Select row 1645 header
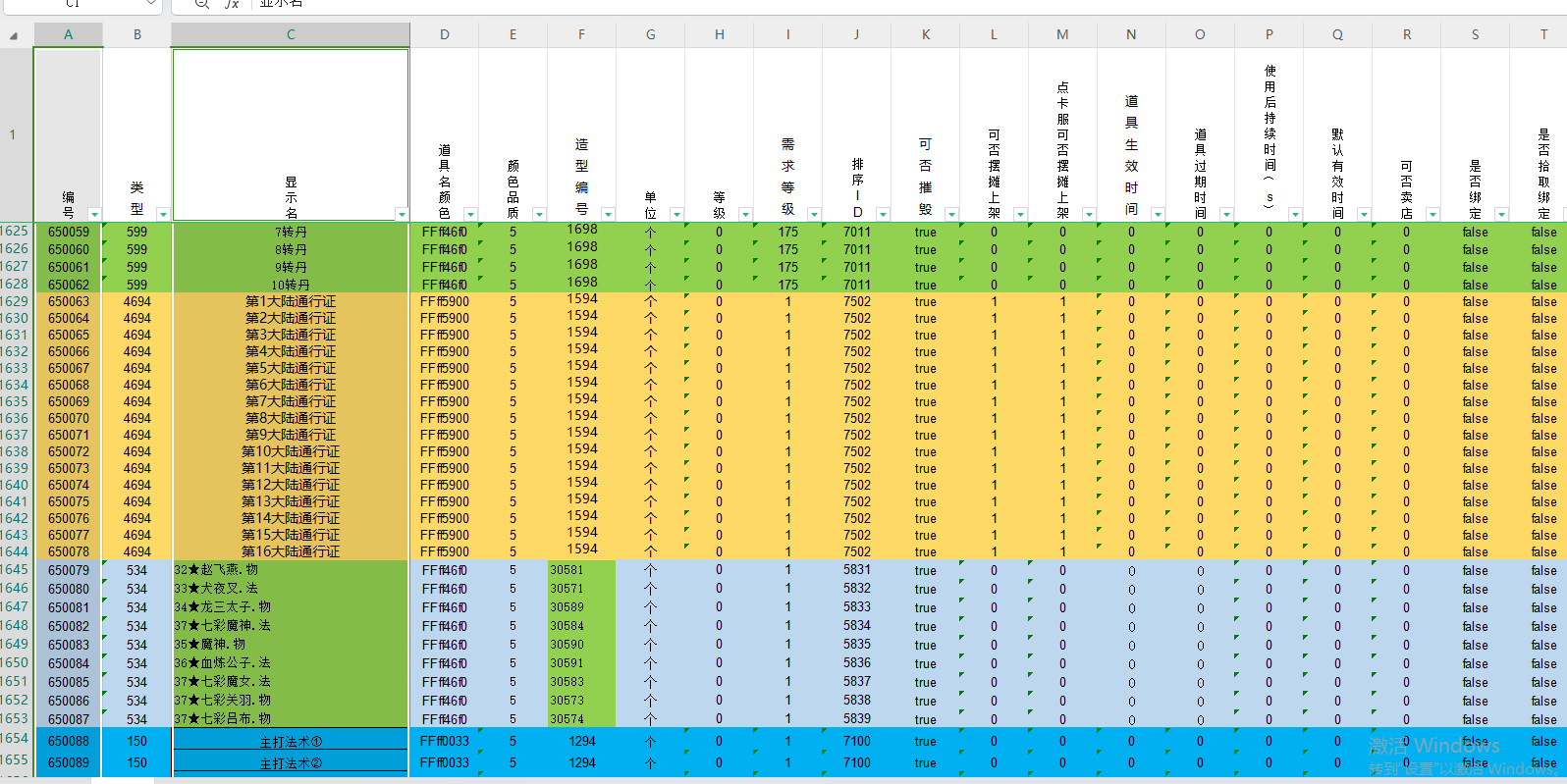 pyautogui.click(x=15, y=569)
